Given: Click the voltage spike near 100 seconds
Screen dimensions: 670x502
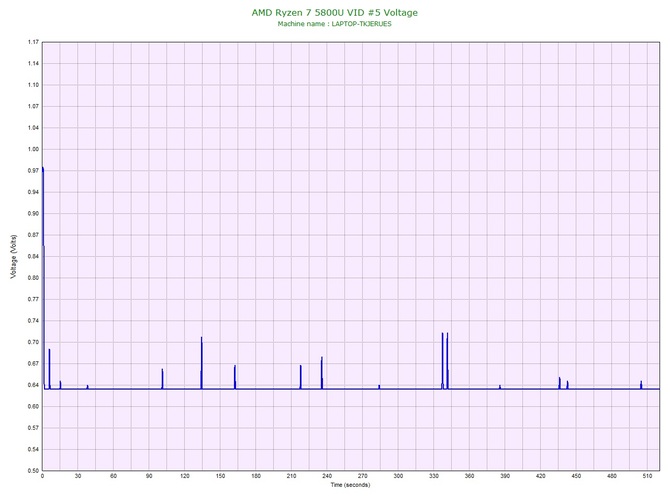Looking at the screenshot, I should [x=162, y=379].
